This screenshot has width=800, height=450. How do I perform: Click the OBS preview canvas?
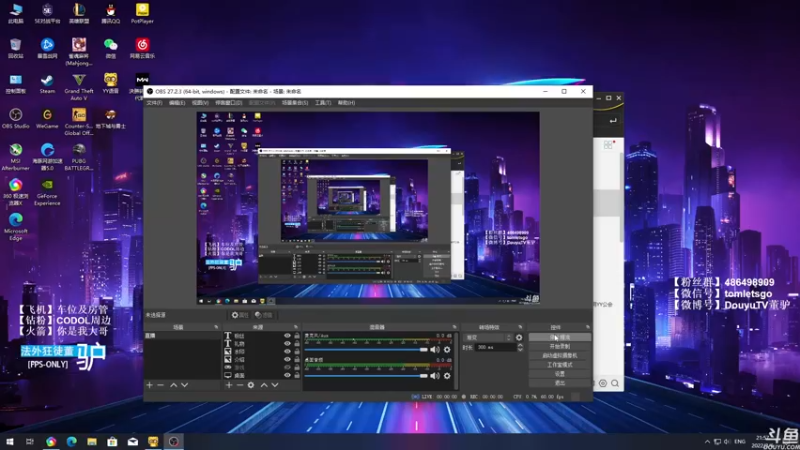pyautogui.click(x=368, y=208)
